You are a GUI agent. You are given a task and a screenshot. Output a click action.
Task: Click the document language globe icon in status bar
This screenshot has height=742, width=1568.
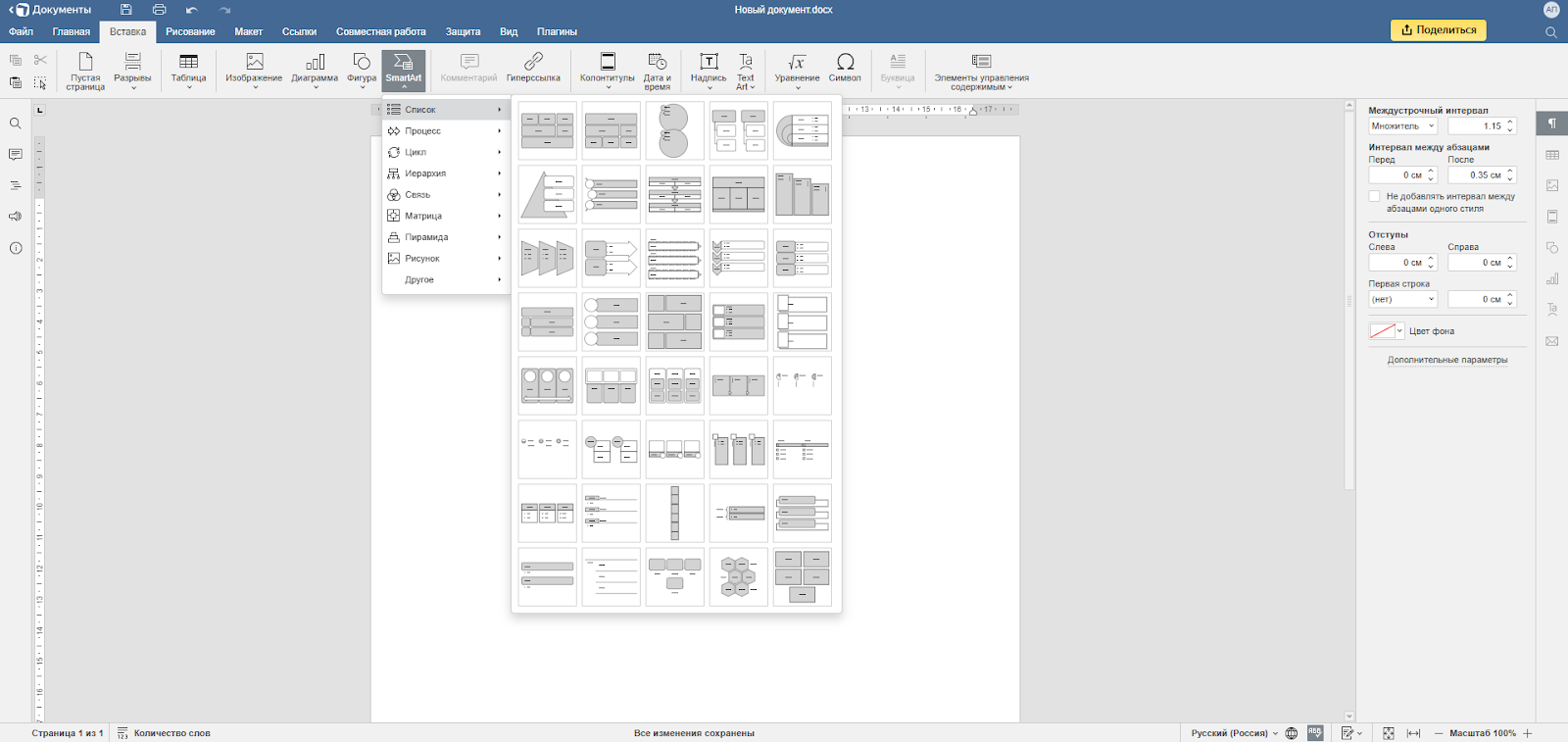pyautogui.click(x=1292, y=733)
